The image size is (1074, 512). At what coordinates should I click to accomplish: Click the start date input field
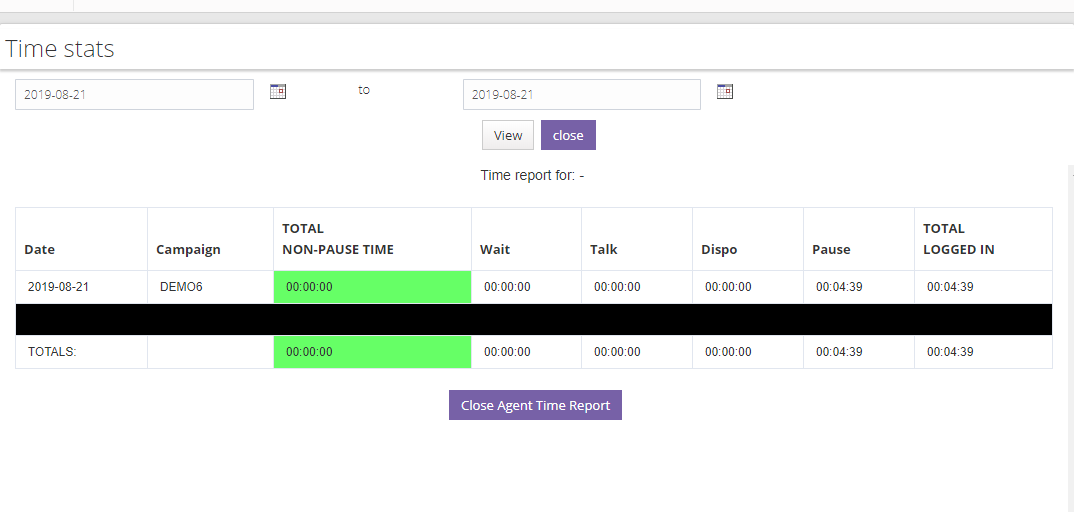click(134, 95)
